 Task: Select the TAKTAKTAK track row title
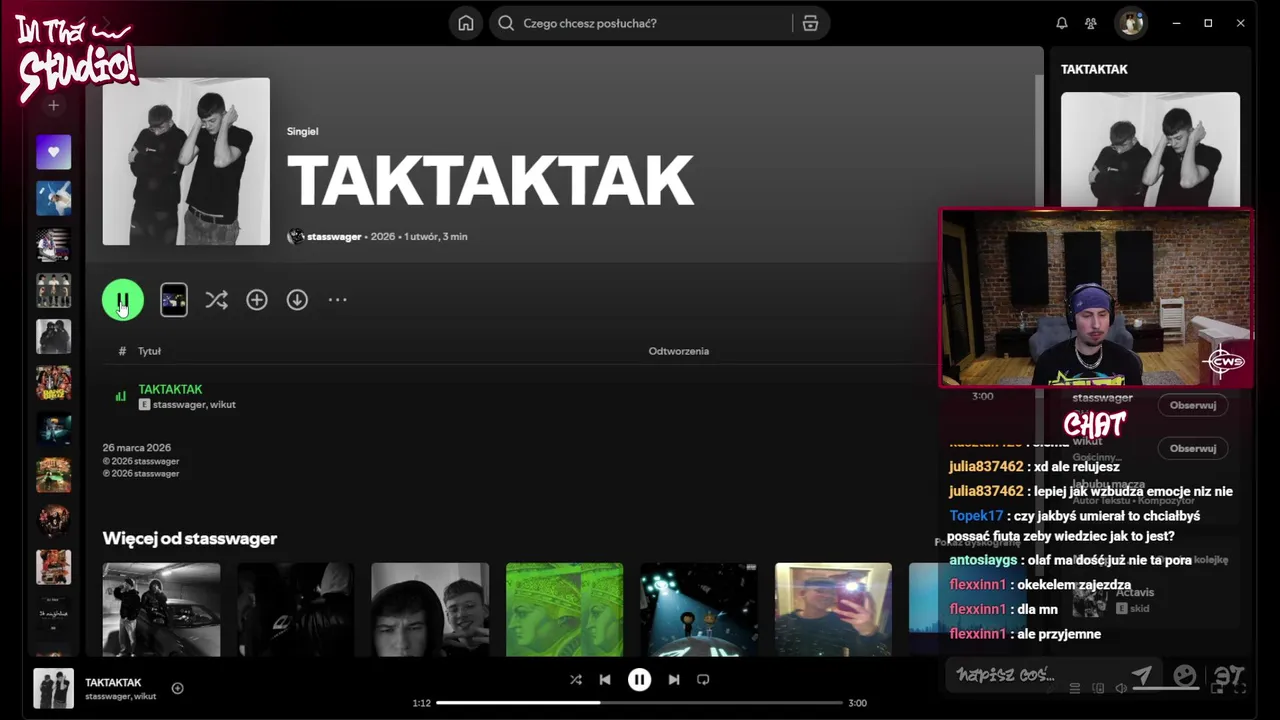point(170,389)
